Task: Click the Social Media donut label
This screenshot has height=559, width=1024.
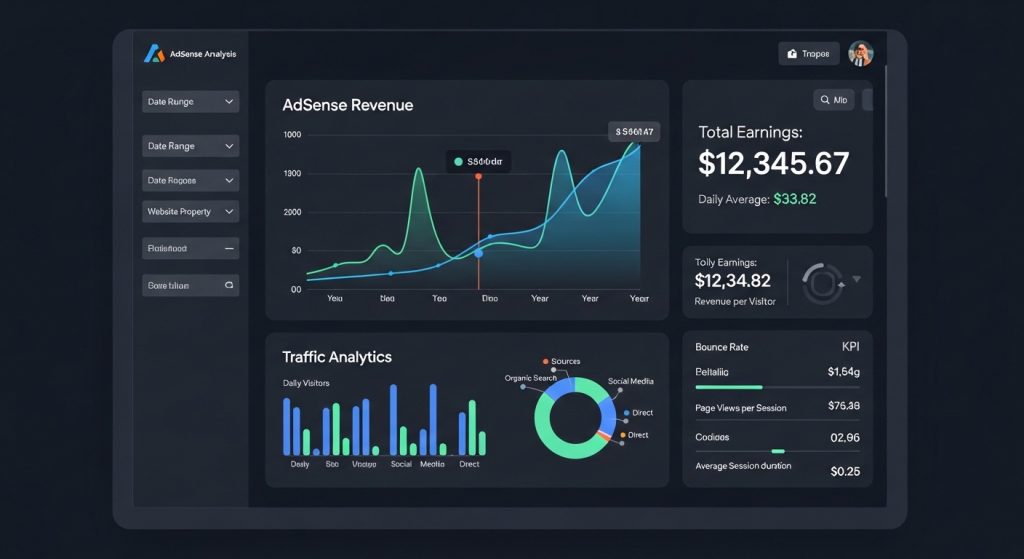Action: coord(631,381)
